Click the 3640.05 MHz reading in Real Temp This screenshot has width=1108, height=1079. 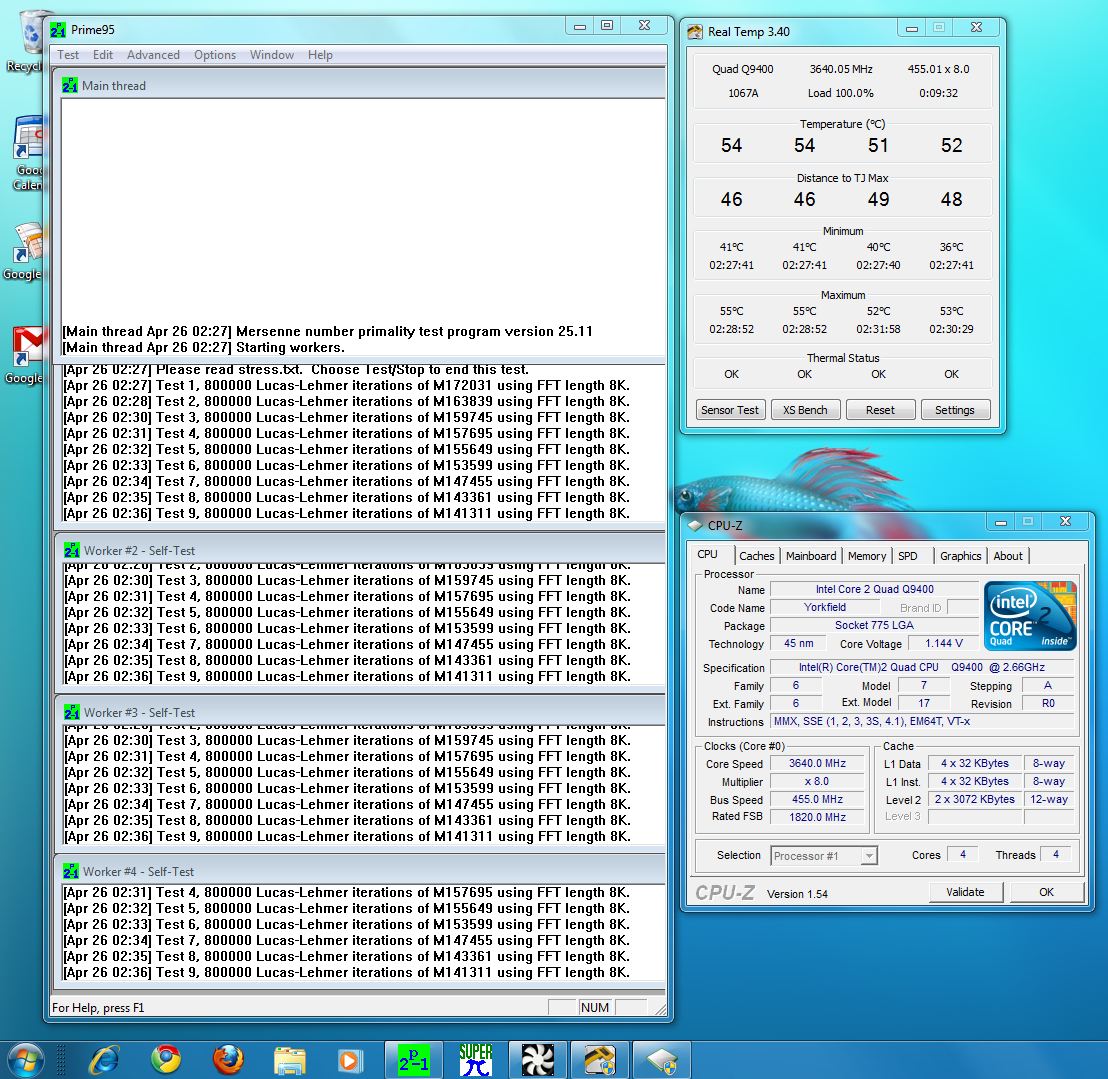[x=841, y=69]
